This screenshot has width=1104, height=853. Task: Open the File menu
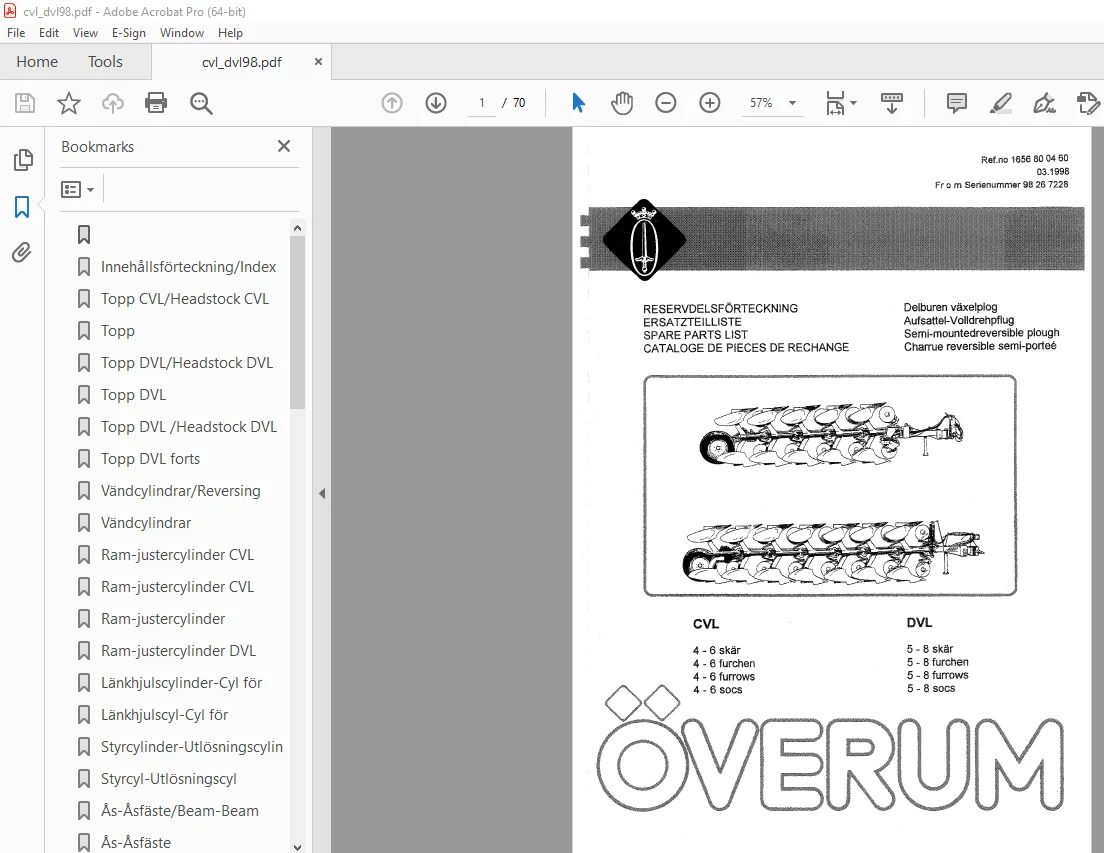pyautogui.click(x=15, y=32)
